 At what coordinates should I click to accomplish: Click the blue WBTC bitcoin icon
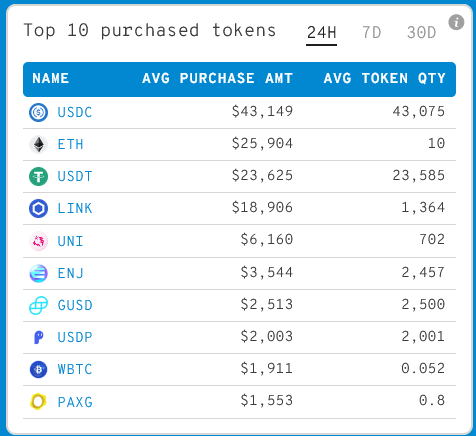(x=38, y=369)
